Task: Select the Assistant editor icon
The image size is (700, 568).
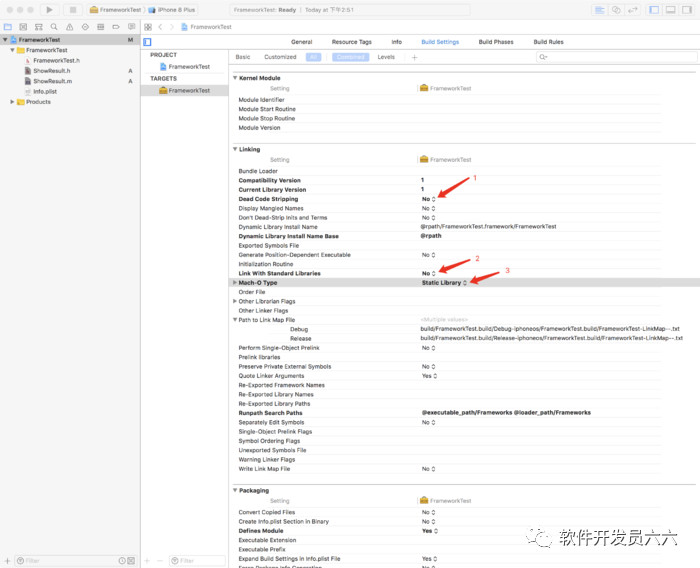Action: click(616, 10)
